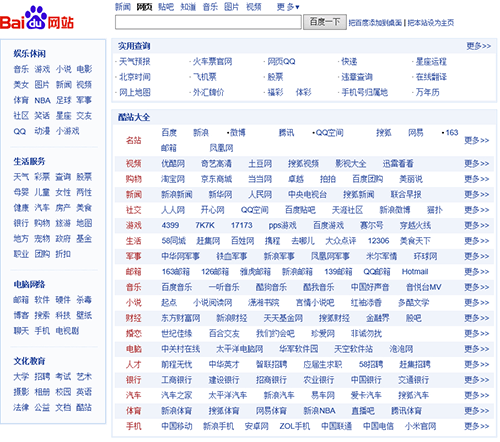Screen dimensions: 500x442
Task: Open NBA in 娱乐休闲 sidebar
Action: pos(42,100)
